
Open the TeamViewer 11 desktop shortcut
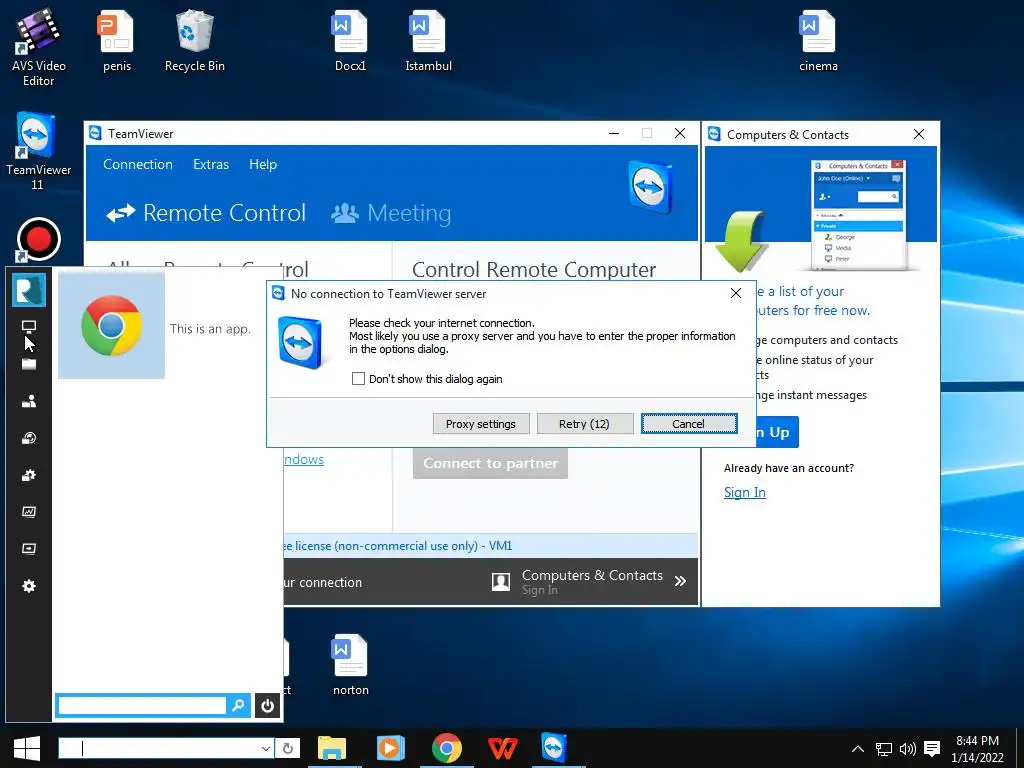tap(38, 150)
